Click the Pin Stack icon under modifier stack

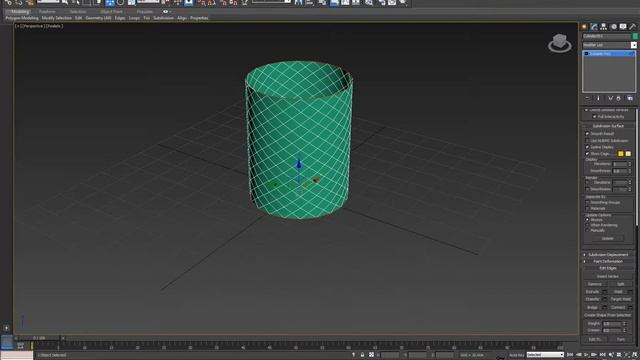click(x=587, y=98)
